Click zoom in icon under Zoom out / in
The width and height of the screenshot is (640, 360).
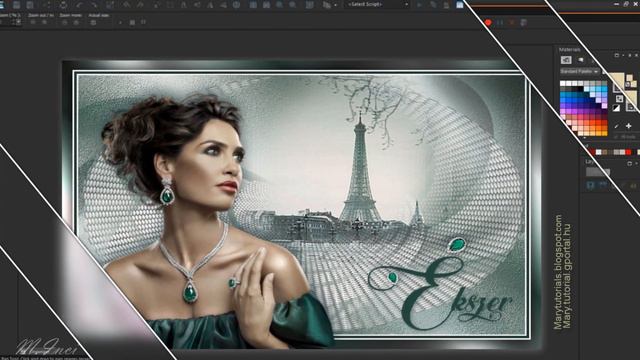[x=44, y=22]
